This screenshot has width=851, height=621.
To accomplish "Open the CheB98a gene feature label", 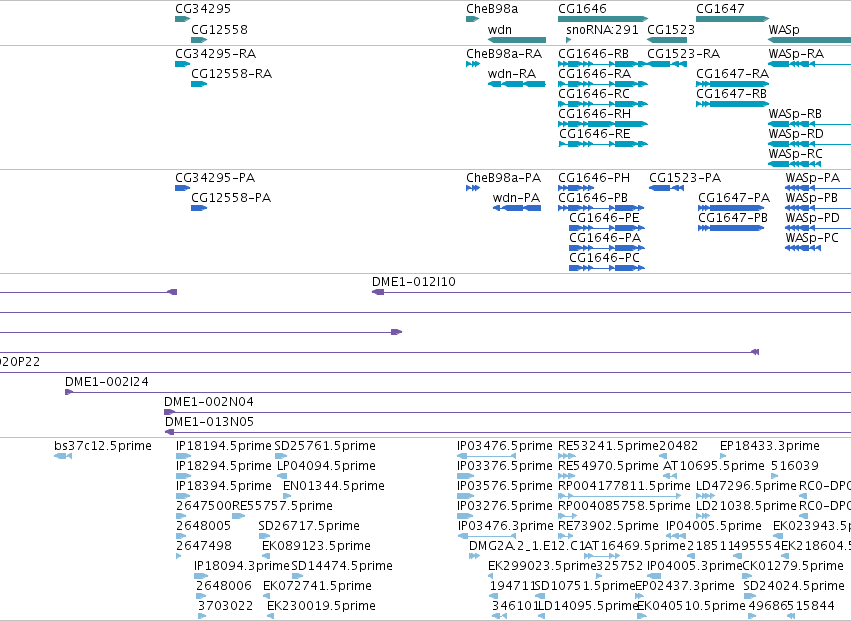I will click(x=492, y=9).
